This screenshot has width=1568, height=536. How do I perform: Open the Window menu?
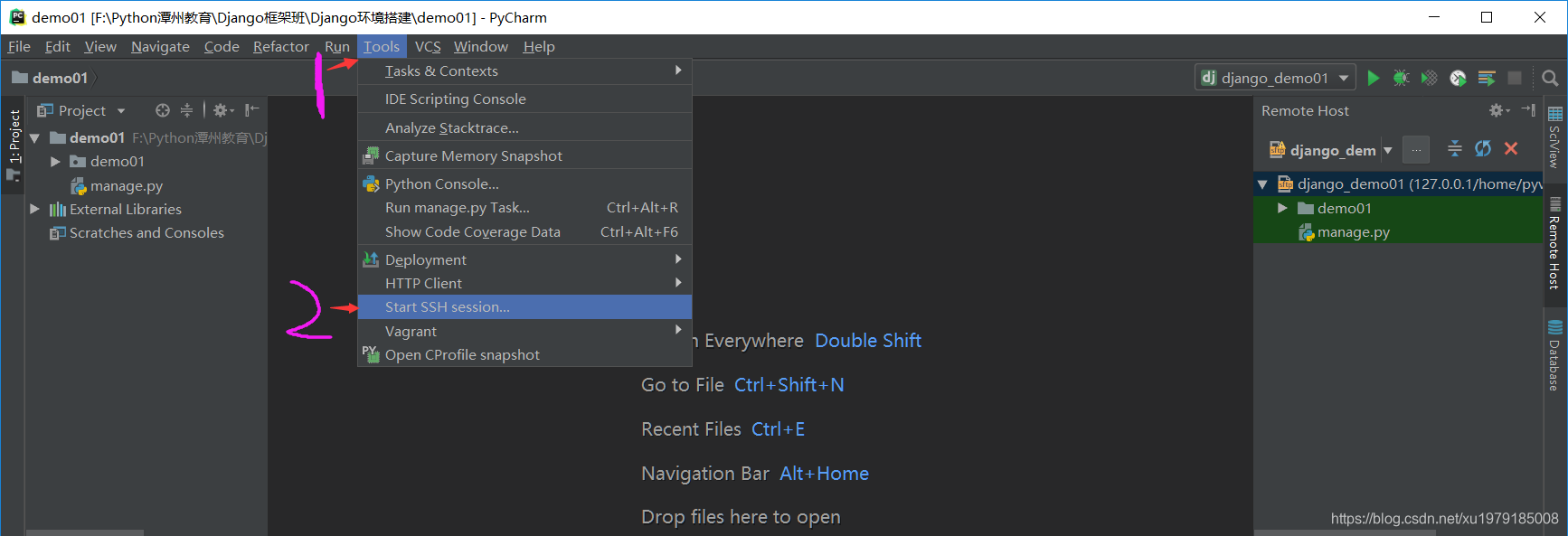(481, 46)
